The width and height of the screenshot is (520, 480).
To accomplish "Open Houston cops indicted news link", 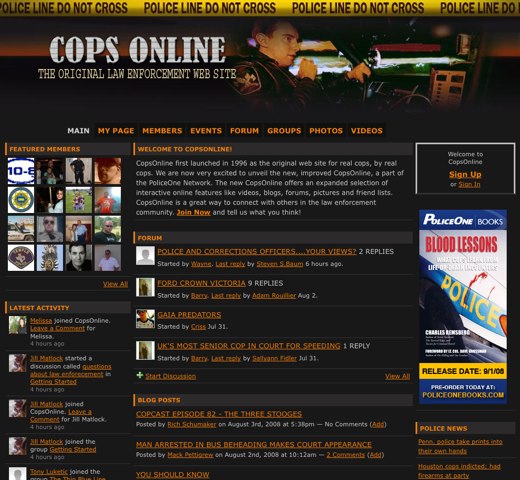I will [459, 471].
